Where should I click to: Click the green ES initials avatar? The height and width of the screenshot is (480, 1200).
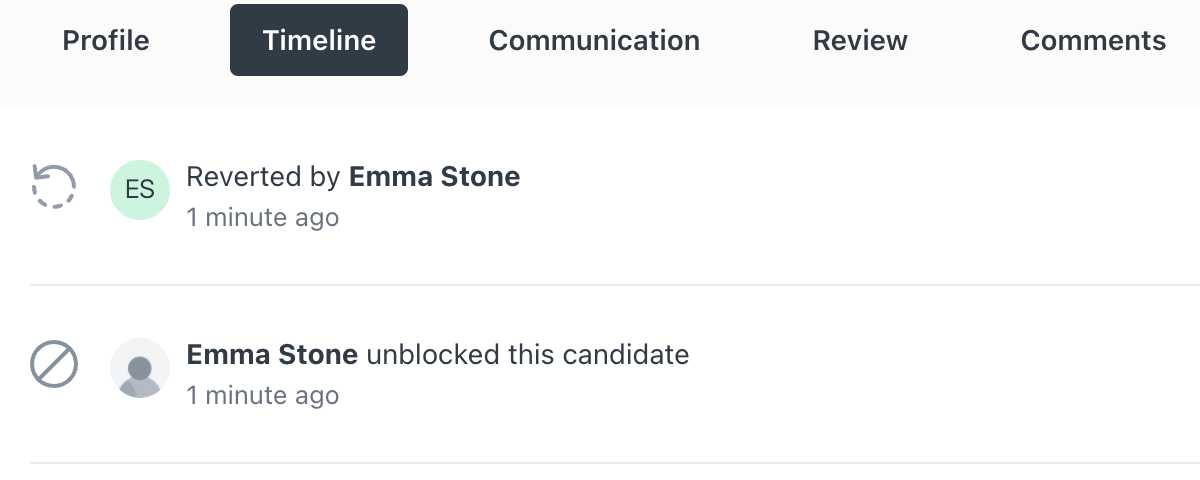click(x=140, y=190)
